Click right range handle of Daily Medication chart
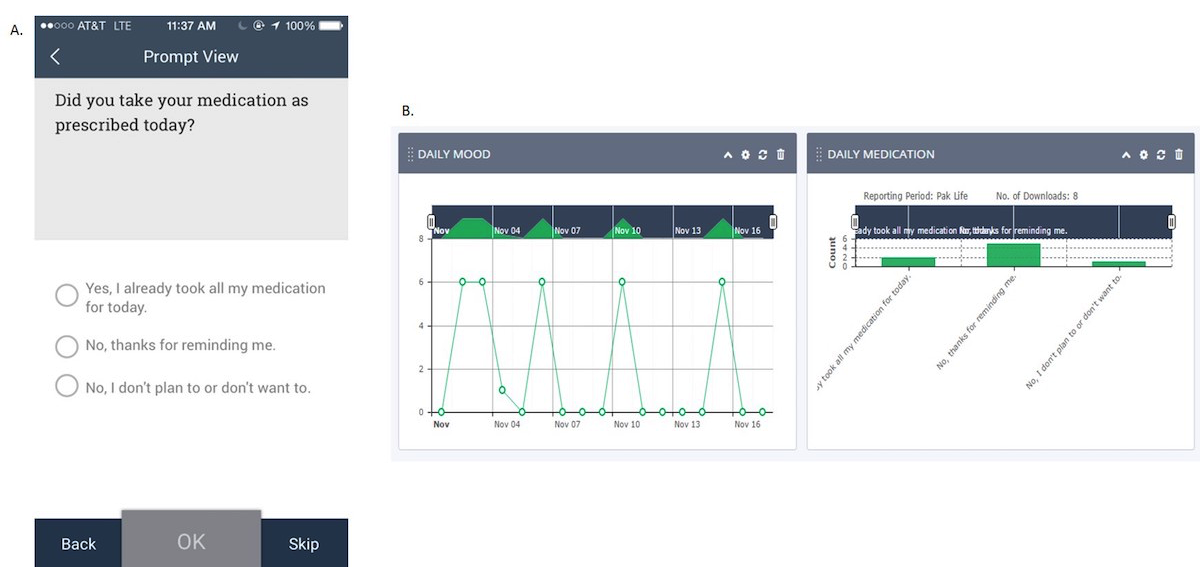1200x582 pixels. (1171, 222)
